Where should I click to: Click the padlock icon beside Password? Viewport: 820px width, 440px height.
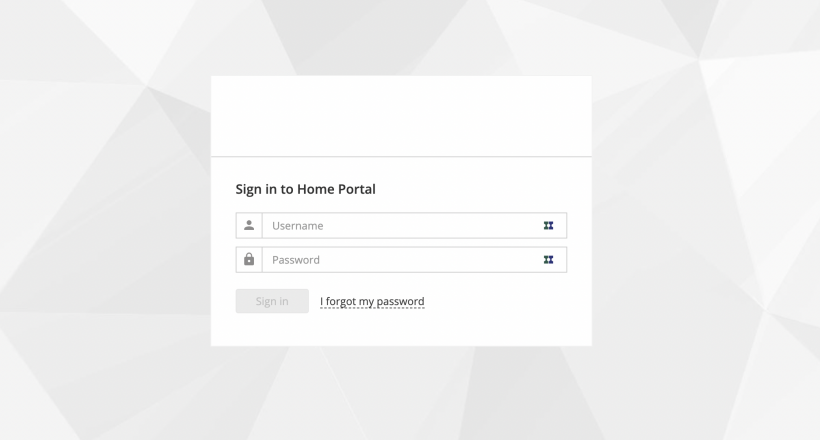tap(249, 260)
